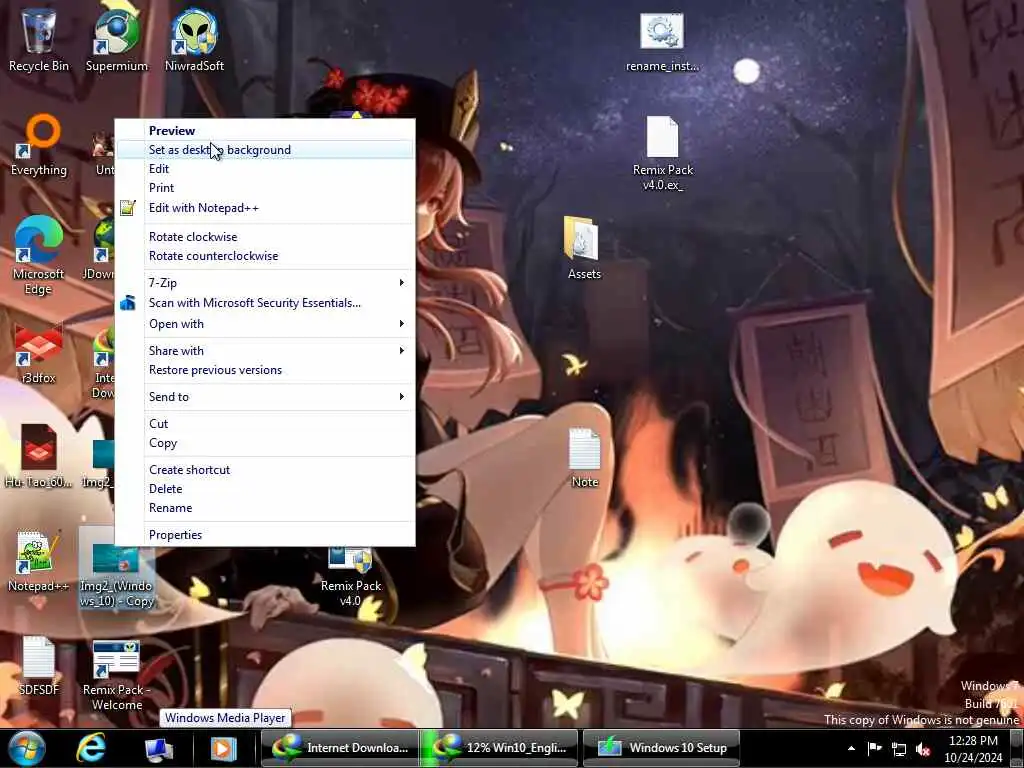Expand the Open with submenu
1024x768 pixels.
265,323
